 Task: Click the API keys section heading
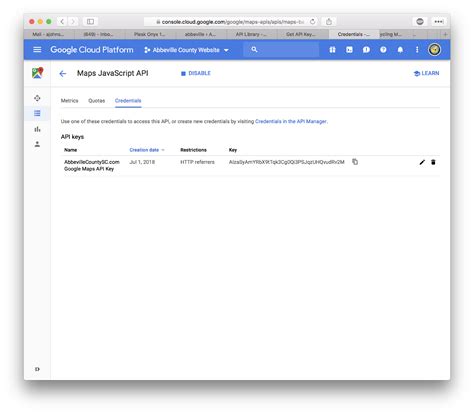[72, 137]
